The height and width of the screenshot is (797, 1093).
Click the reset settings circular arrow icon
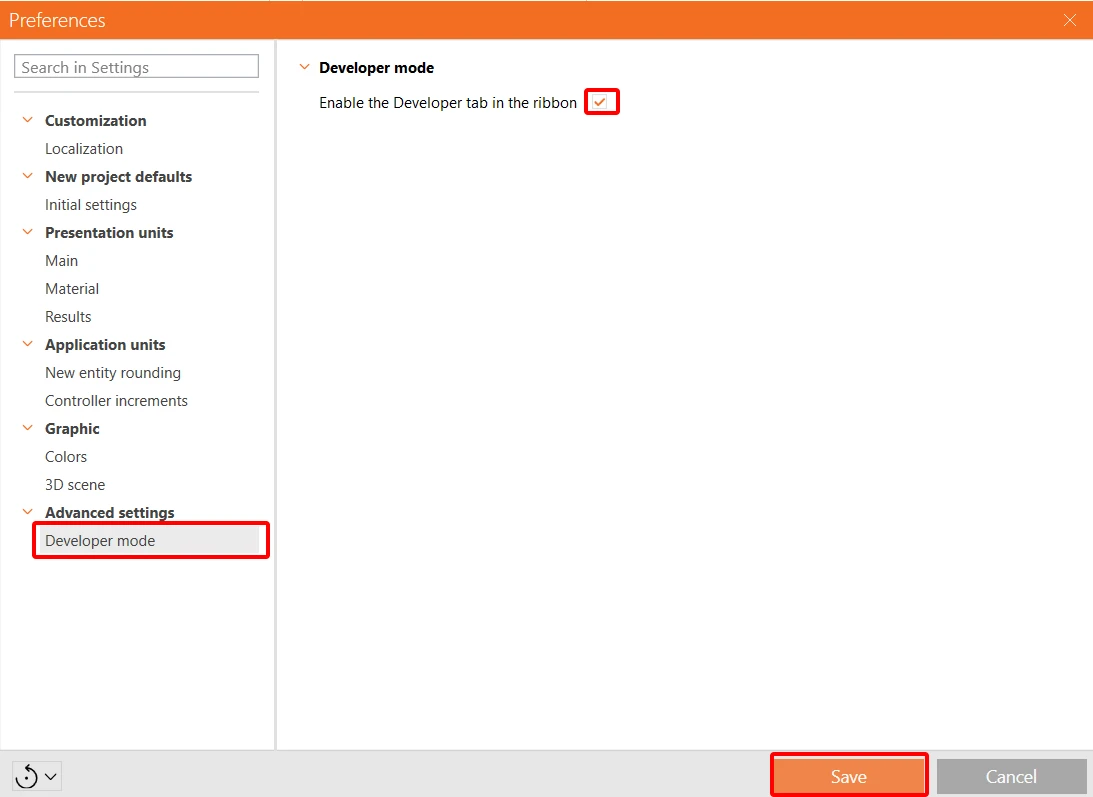tap(26, 776)
